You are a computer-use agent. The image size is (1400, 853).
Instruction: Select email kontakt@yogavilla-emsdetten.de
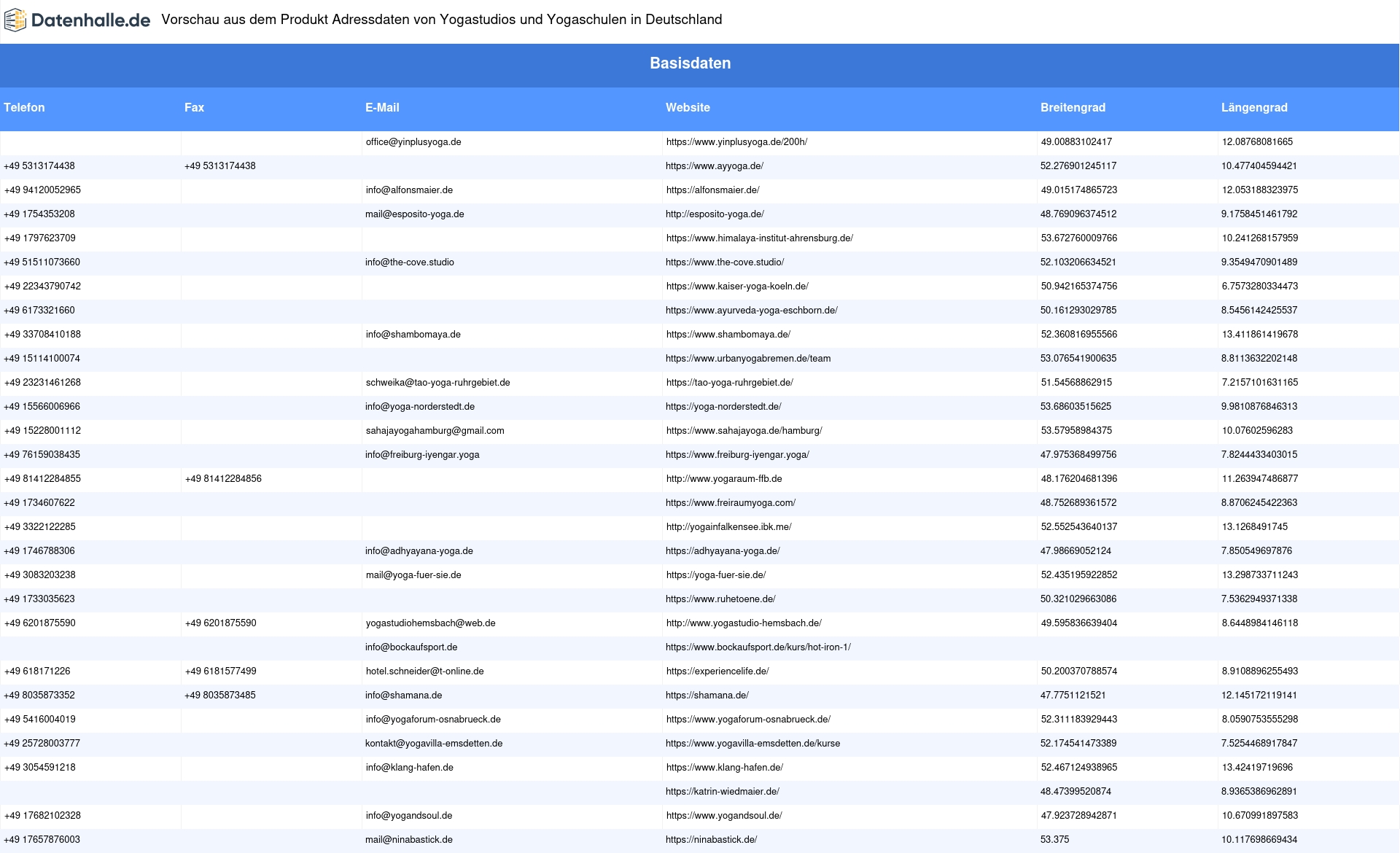tap(434, 744)
